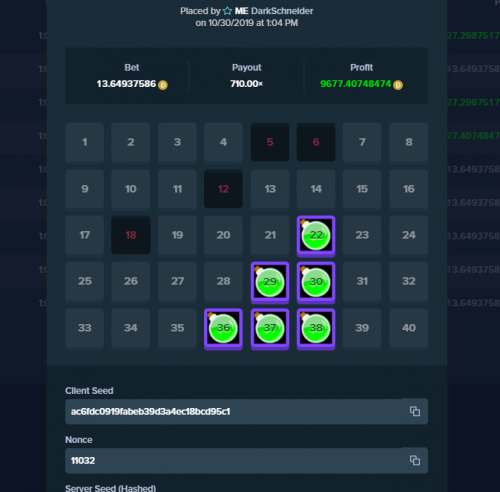Click keno number tile 11
The image size is (500, 492).
tap(177, 189)
